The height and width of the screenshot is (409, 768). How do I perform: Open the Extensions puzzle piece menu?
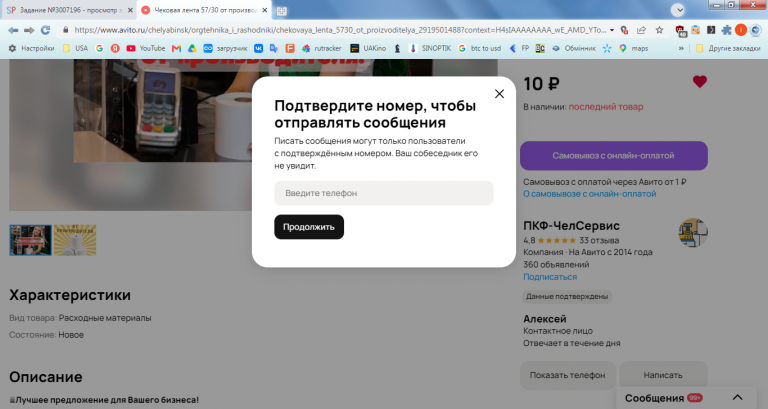point(726,30)
